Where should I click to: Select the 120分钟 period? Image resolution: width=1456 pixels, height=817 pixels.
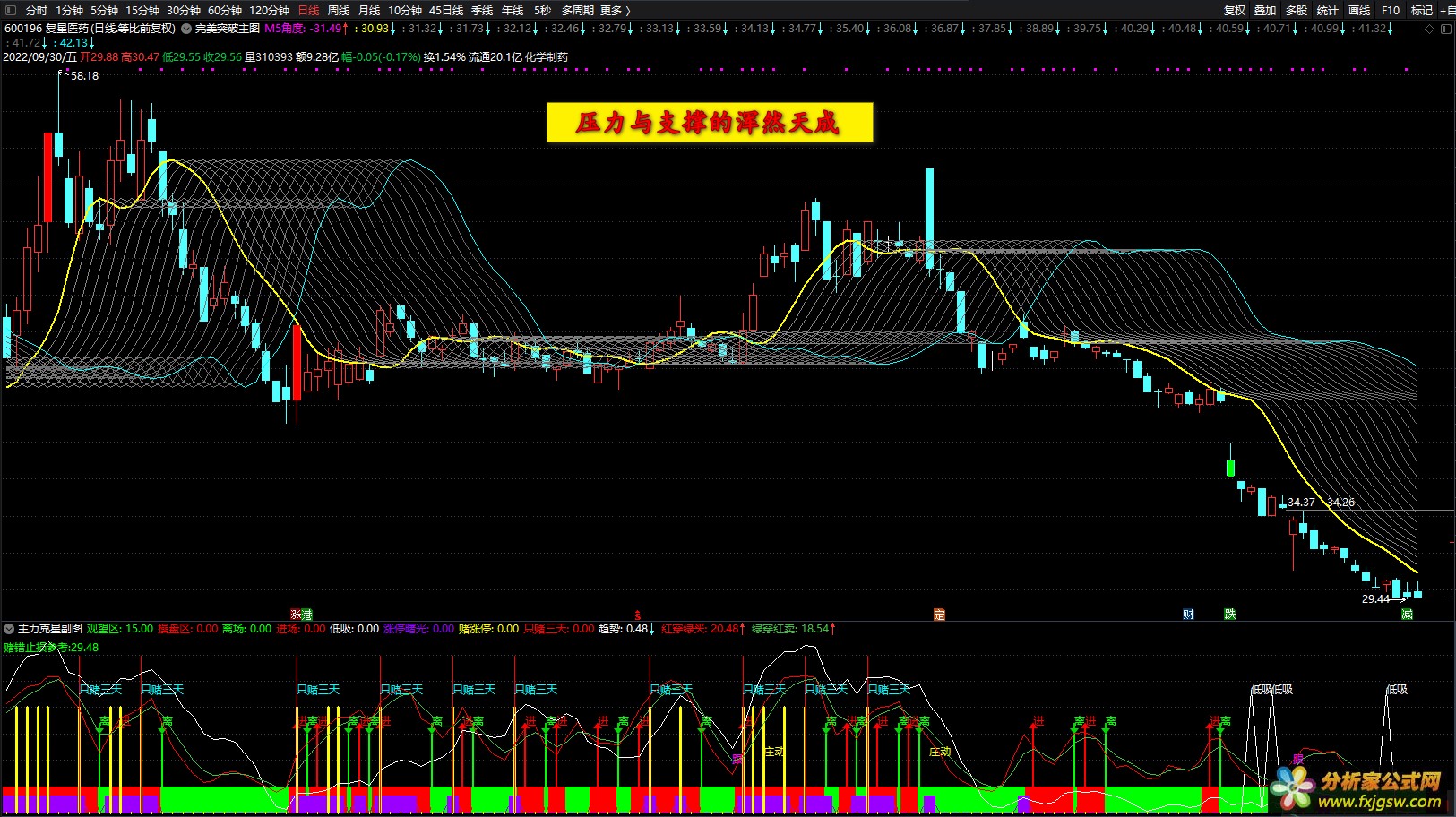tap(269, 10)
